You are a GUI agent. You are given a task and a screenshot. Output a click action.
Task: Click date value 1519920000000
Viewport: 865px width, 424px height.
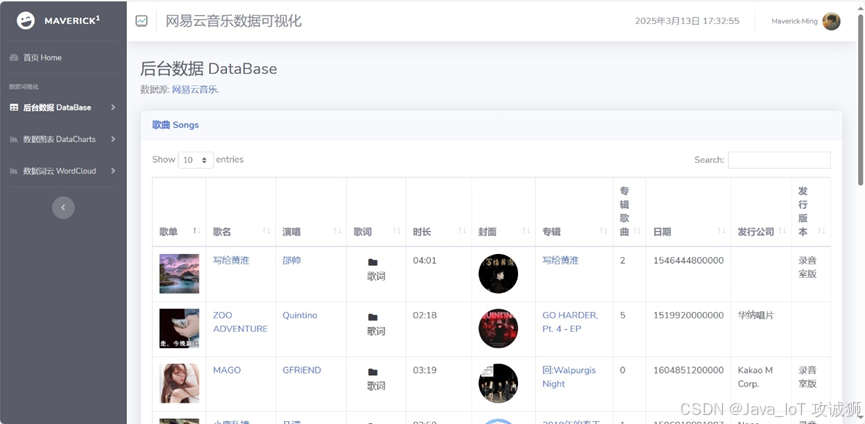(x=688, y=315)
